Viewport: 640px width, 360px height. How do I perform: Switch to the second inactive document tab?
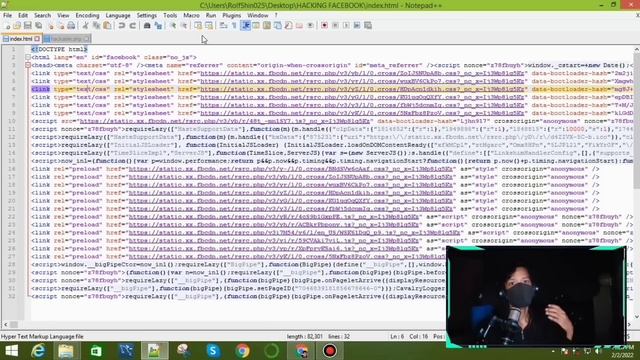click(x=66, y=39)
